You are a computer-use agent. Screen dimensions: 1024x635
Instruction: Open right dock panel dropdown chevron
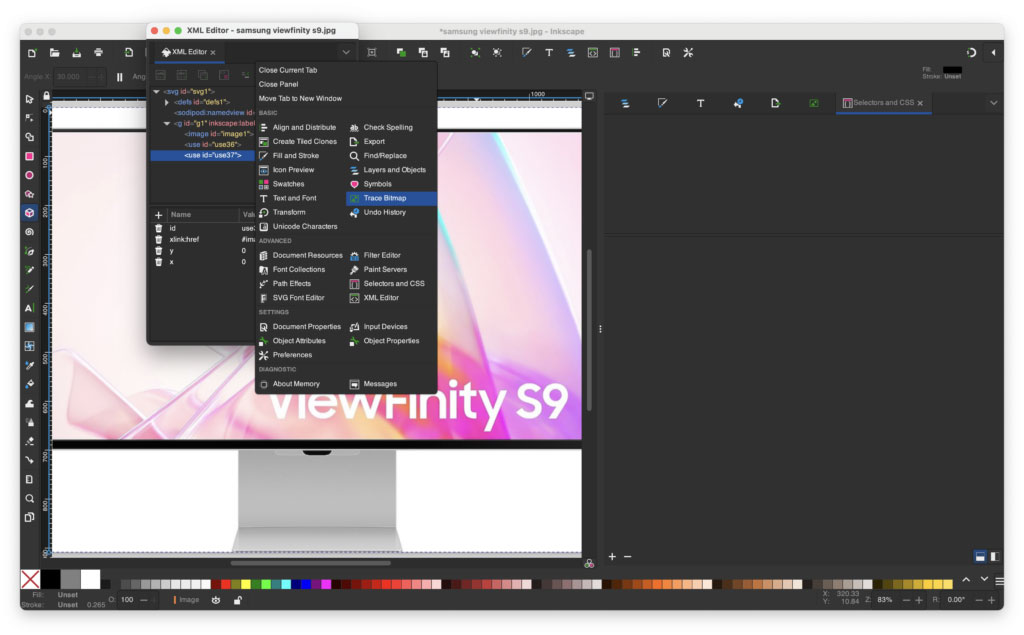993,103
